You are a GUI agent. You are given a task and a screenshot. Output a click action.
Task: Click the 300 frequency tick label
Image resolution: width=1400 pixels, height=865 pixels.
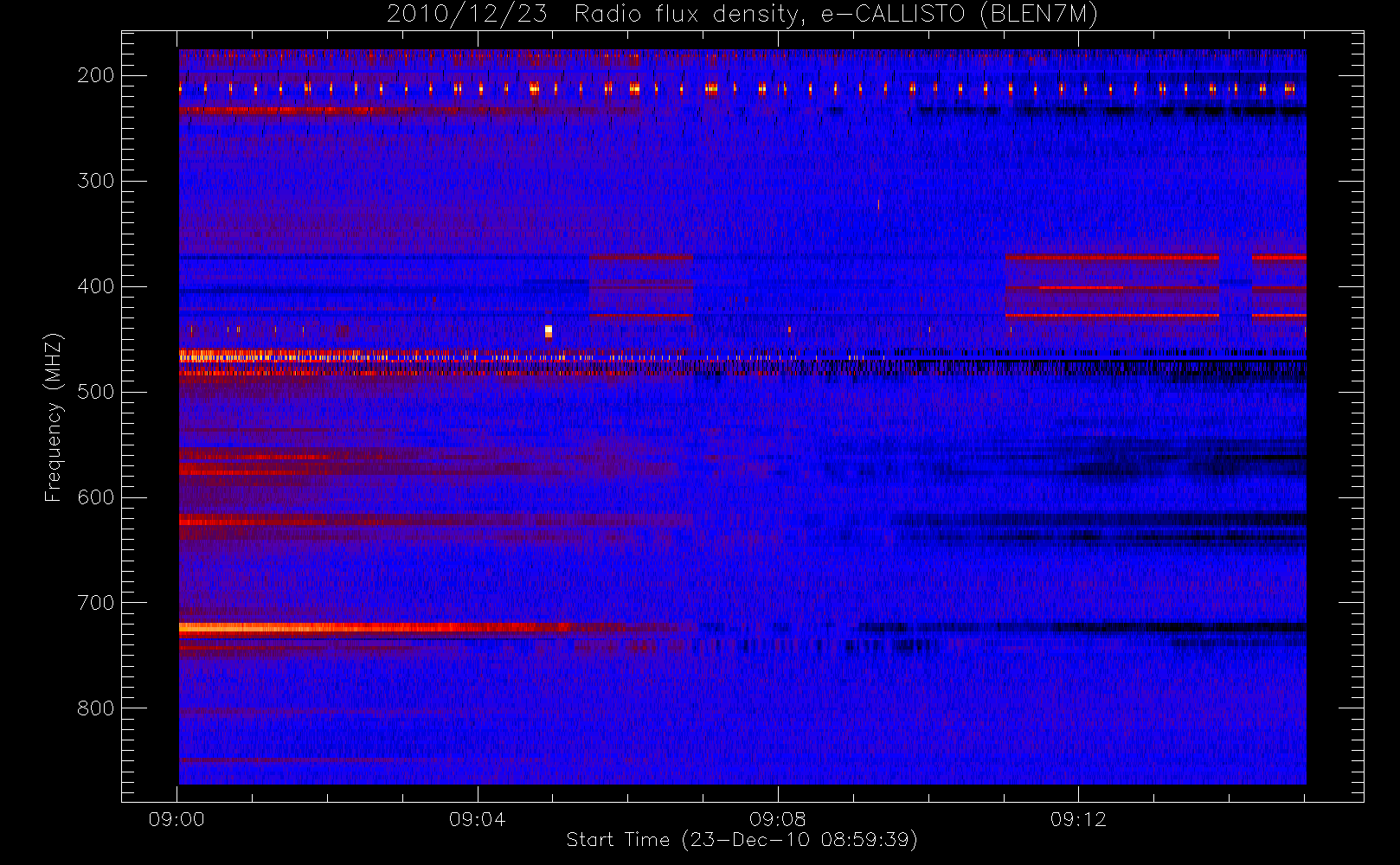click(95, 181)
